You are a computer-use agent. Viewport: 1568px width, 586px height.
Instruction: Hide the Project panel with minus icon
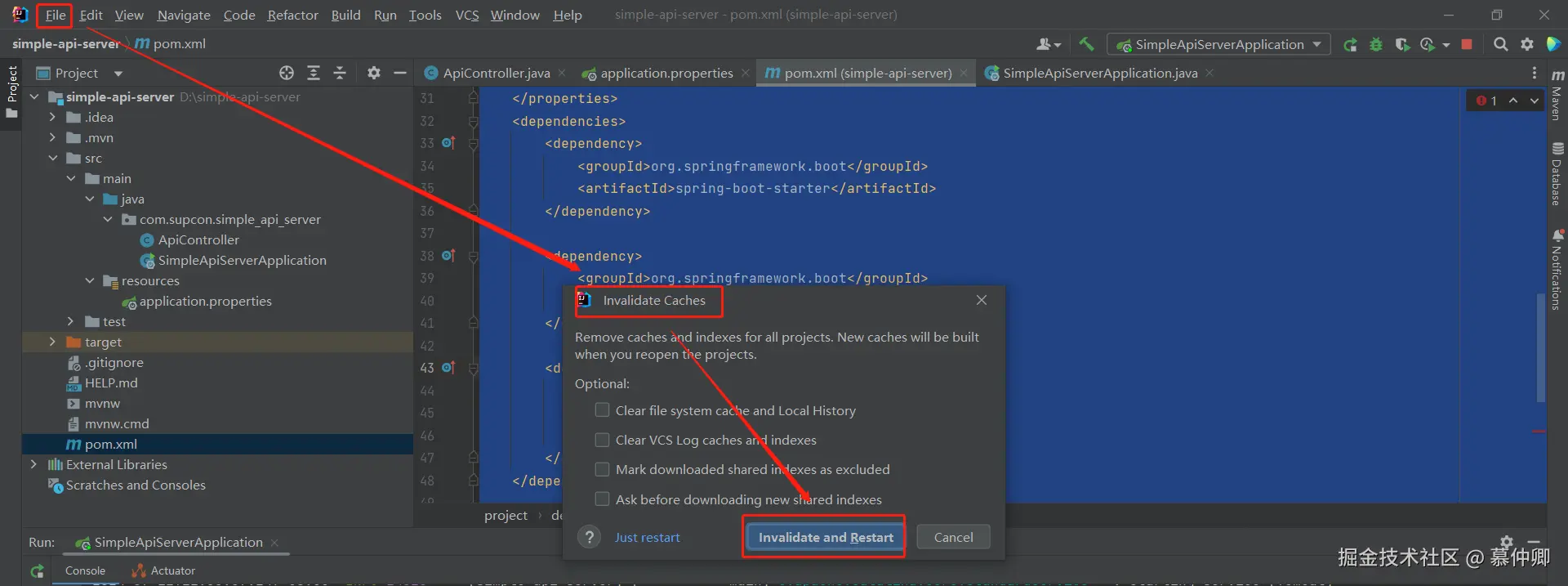point(400,73)
